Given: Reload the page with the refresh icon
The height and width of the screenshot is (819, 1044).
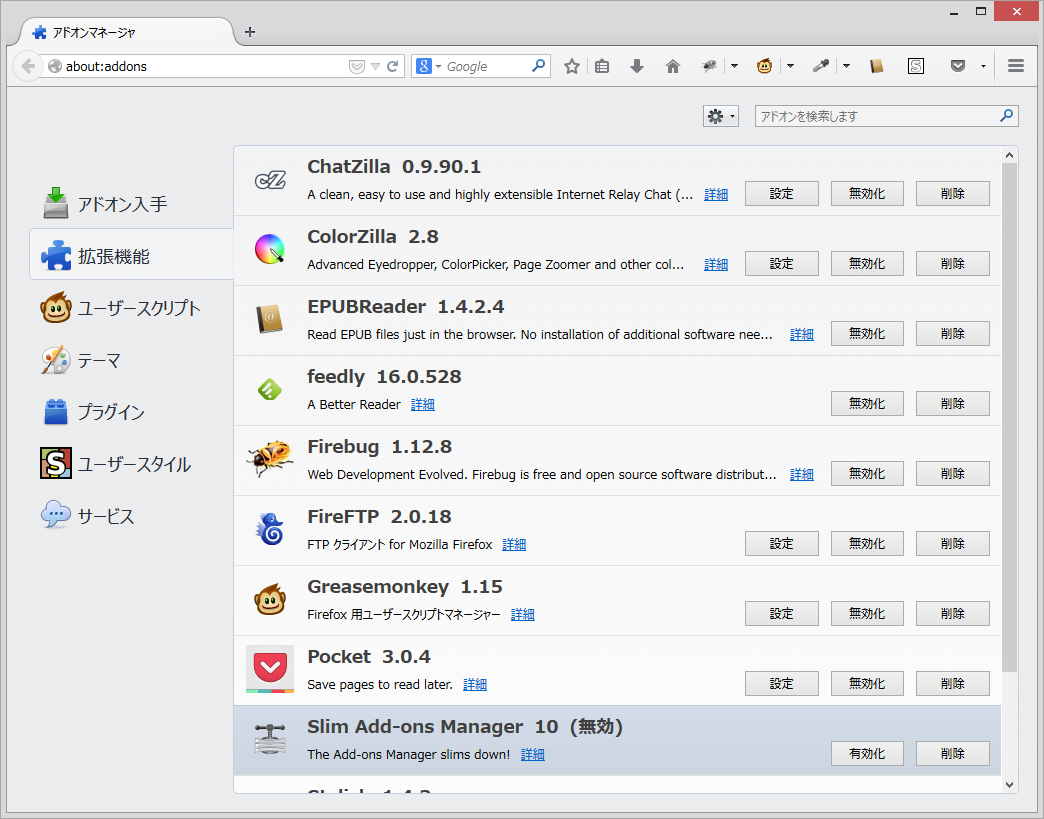Looking at the screenshot, I should pos(392,66).
